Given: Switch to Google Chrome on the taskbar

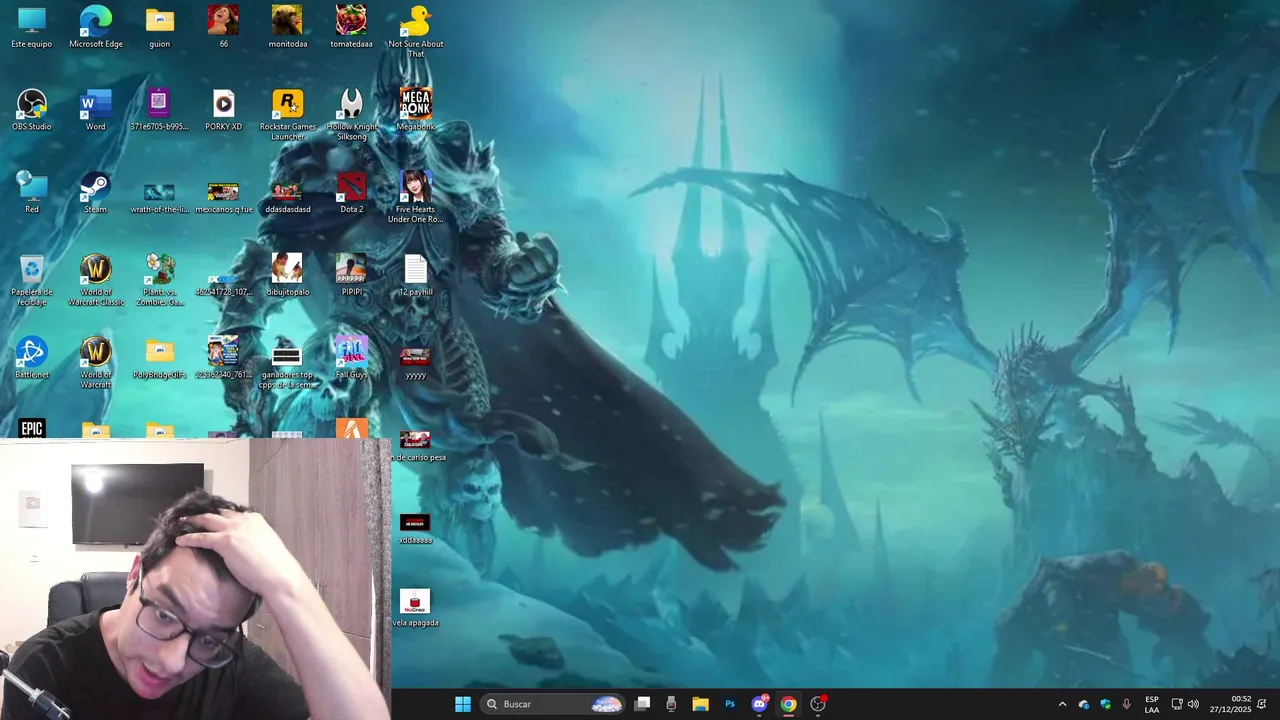Looking at the screenshot, I should pyautogui.click(x=788, y=704).
